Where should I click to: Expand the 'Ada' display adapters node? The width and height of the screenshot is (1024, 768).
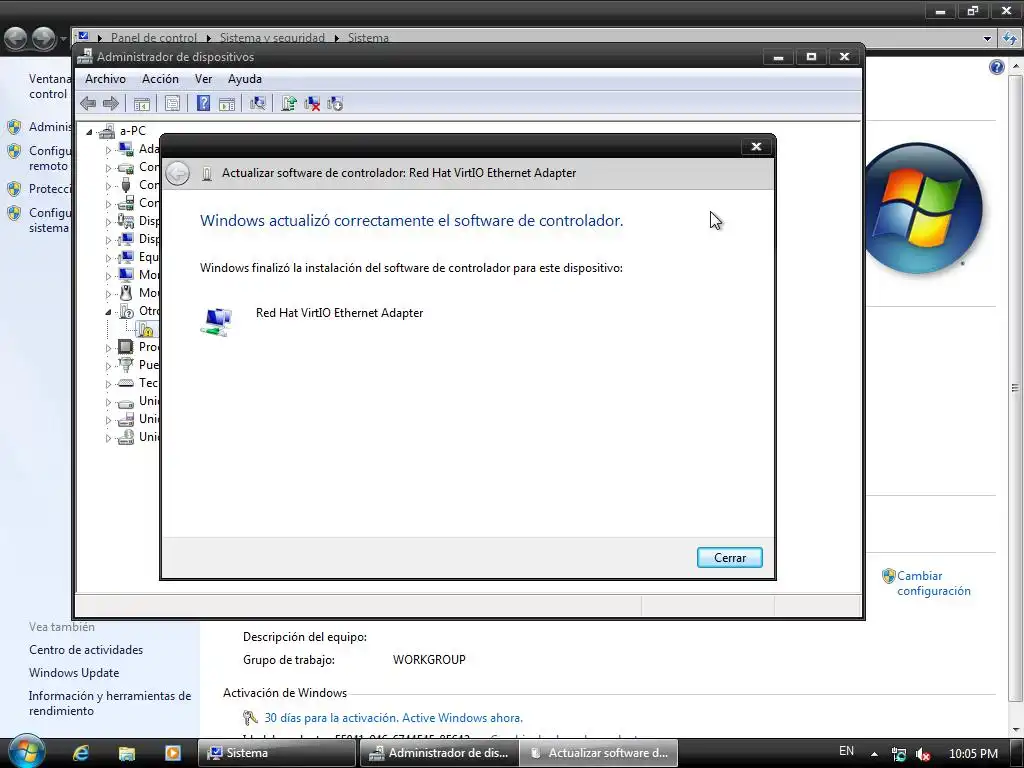point(108,150)
